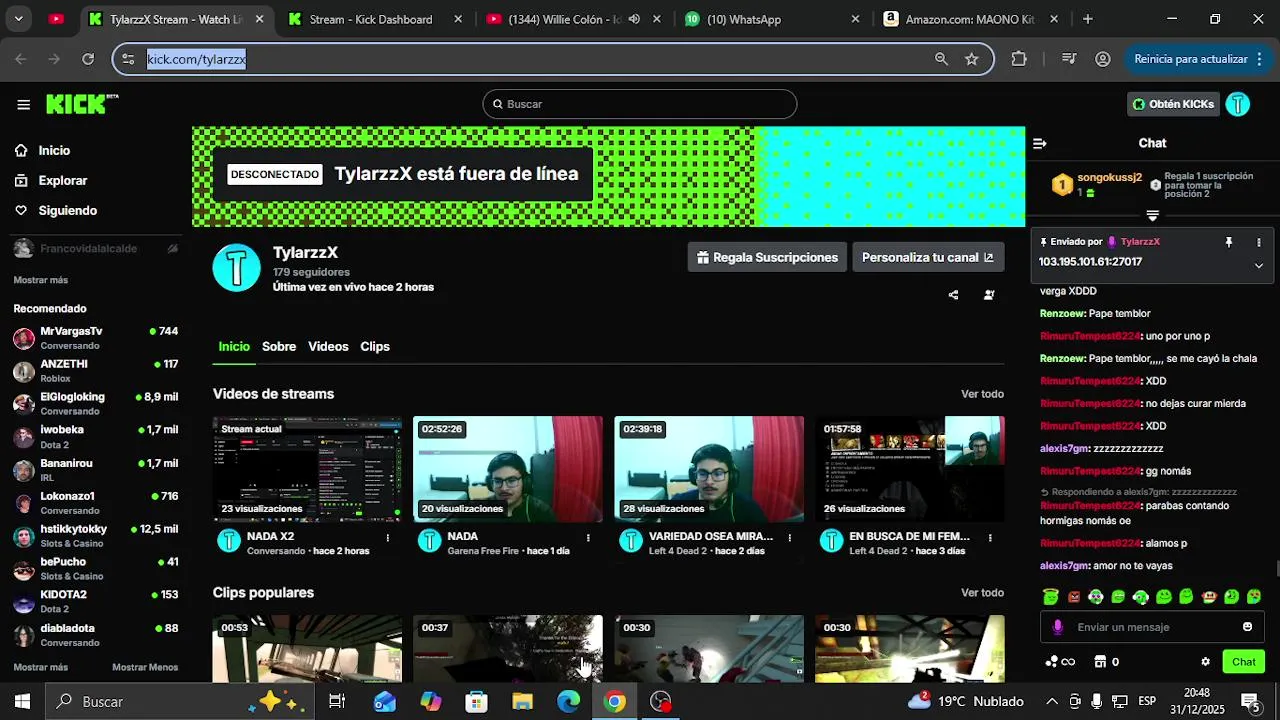Click the Francovidalalcalde muted stream icon
The width and height of the screenshot is (1280, 720).
(172, 248)
